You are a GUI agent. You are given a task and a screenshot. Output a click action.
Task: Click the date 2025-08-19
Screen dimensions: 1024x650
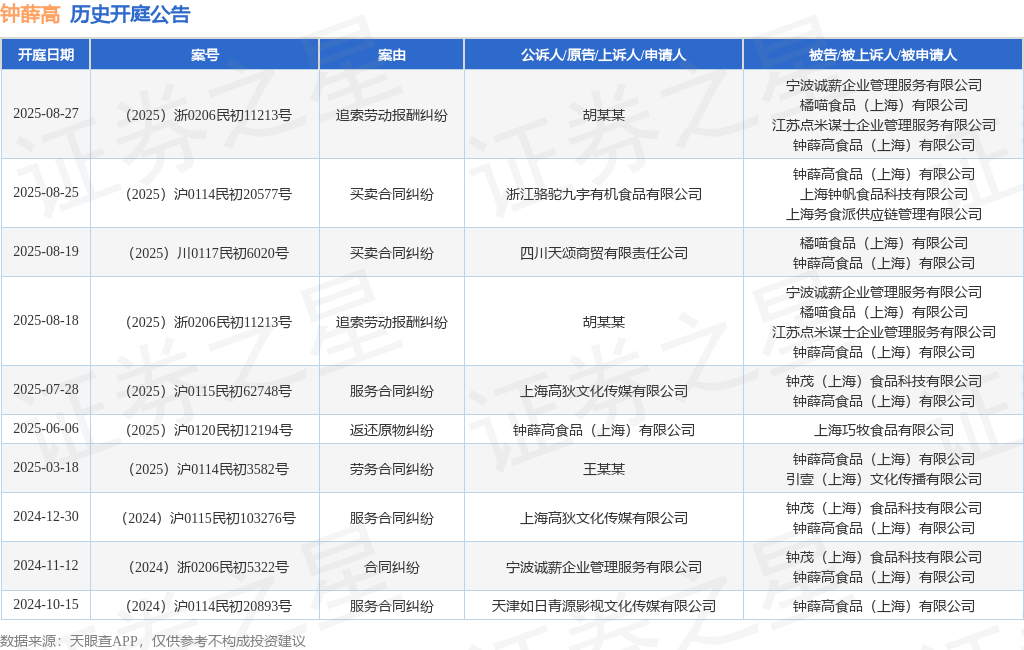(x=46, y=252)
